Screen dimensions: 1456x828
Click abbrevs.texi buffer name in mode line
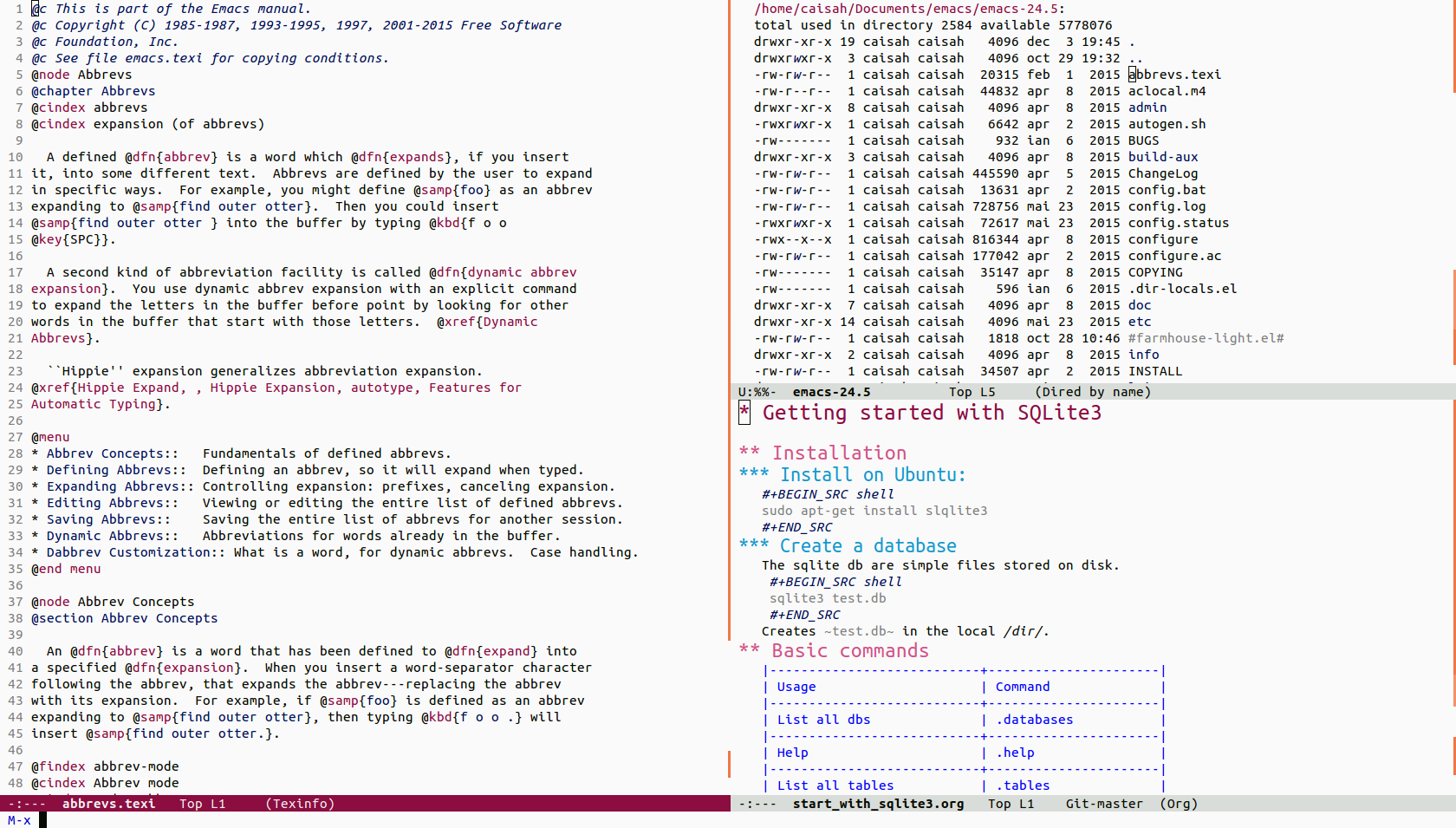108,804
